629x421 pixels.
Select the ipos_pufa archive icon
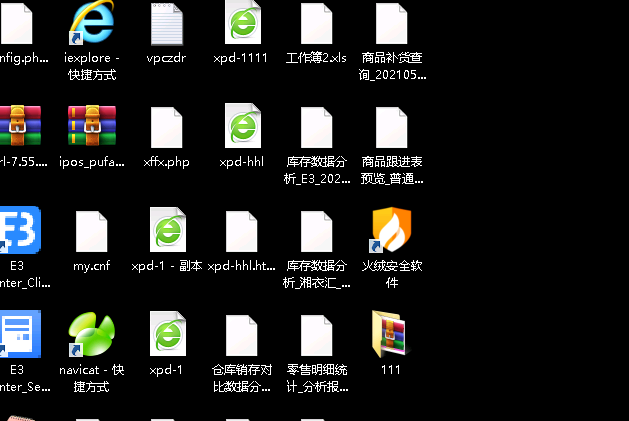[x=92, y=127]
